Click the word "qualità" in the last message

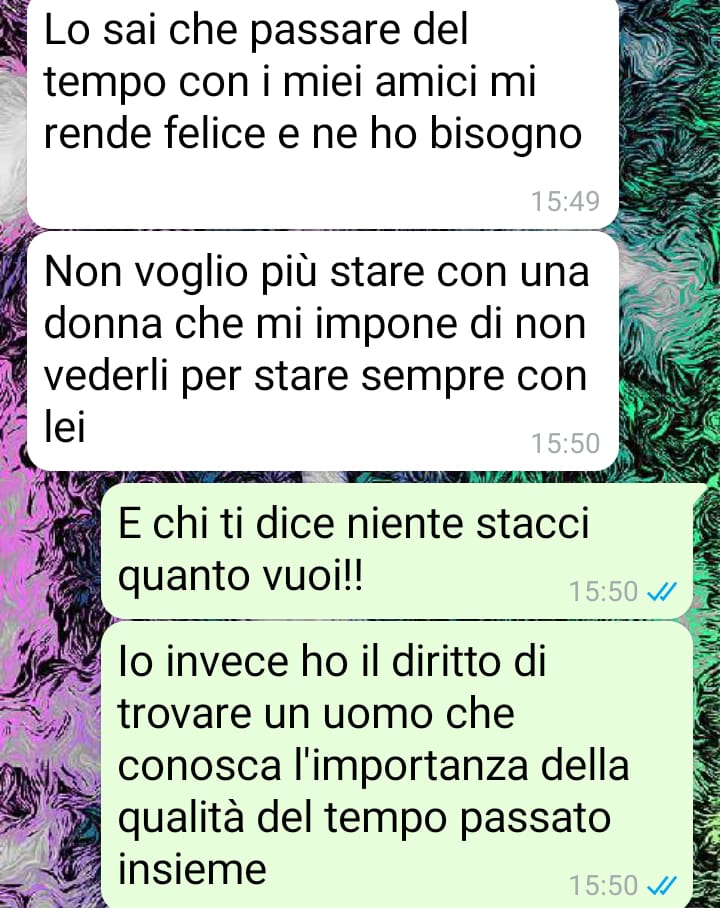click(181, 819)
